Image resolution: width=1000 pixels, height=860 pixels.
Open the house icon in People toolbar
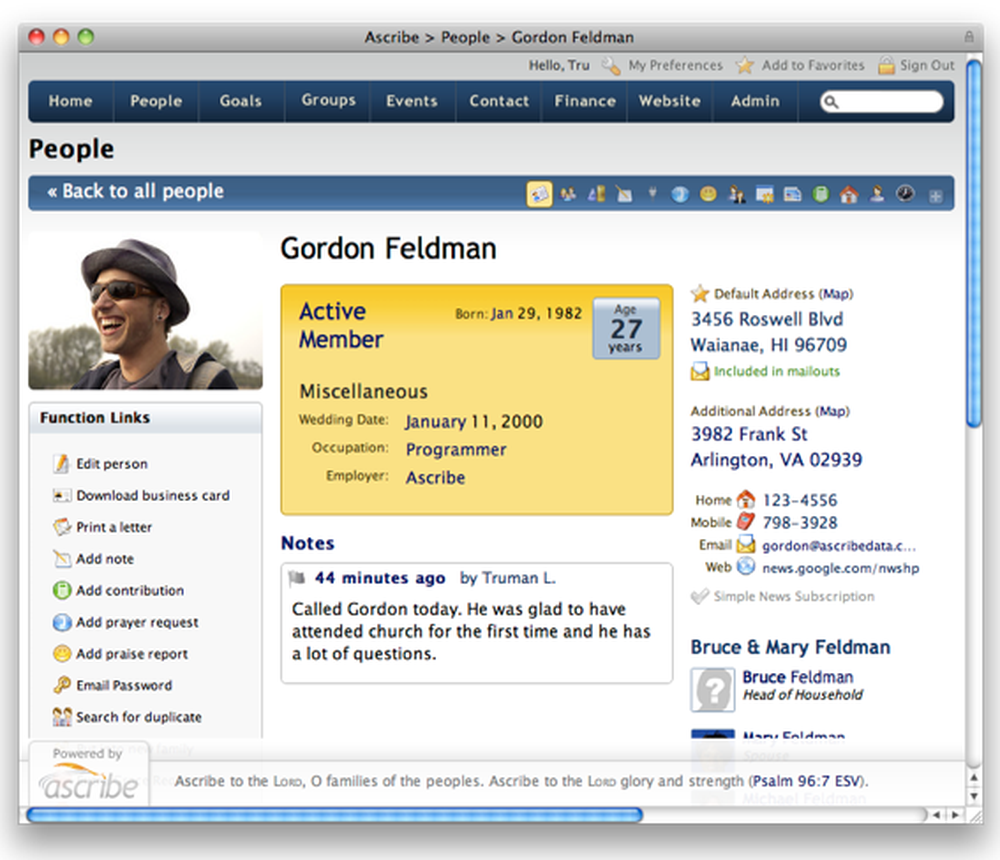[849, 194]
